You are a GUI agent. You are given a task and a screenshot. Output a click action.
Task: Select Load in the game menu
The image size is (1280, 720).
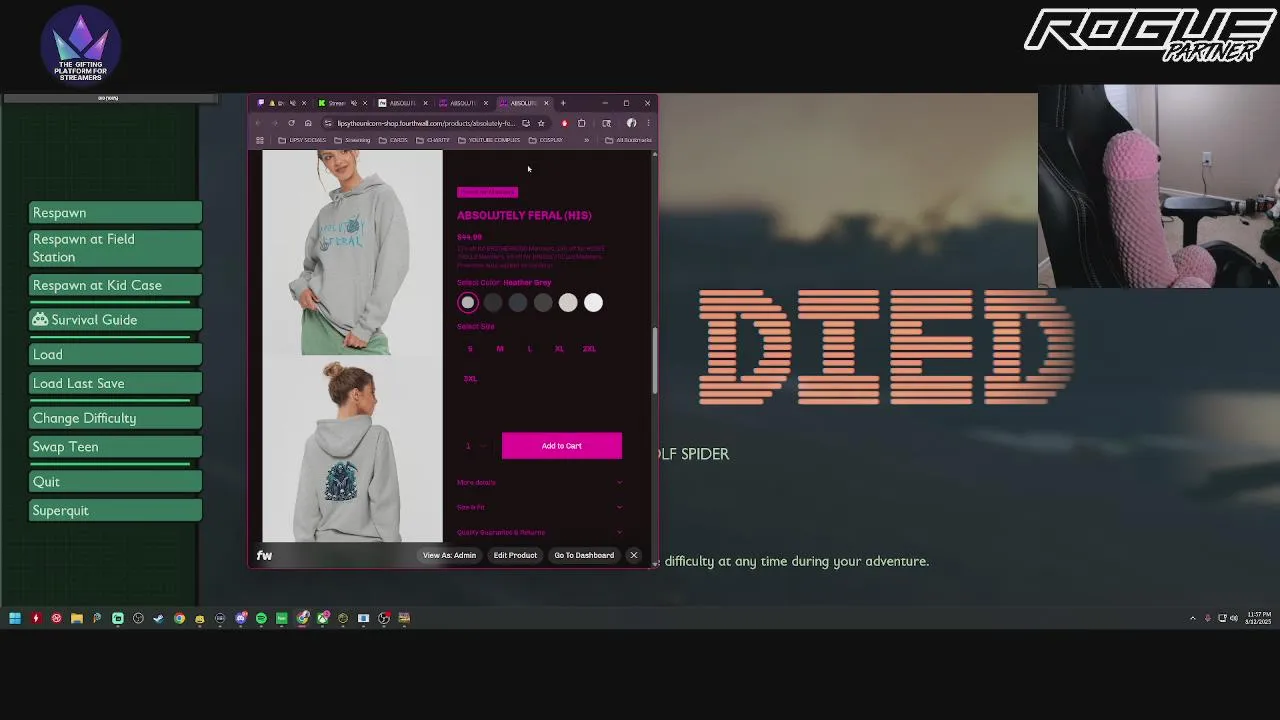pos(115,355)
